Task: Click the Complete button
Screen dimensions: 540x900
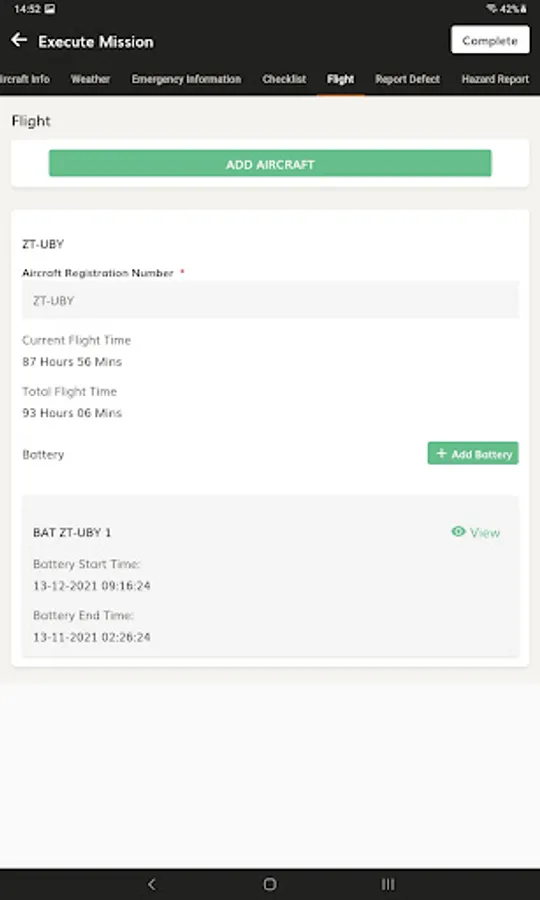Action: pos(490,40)
